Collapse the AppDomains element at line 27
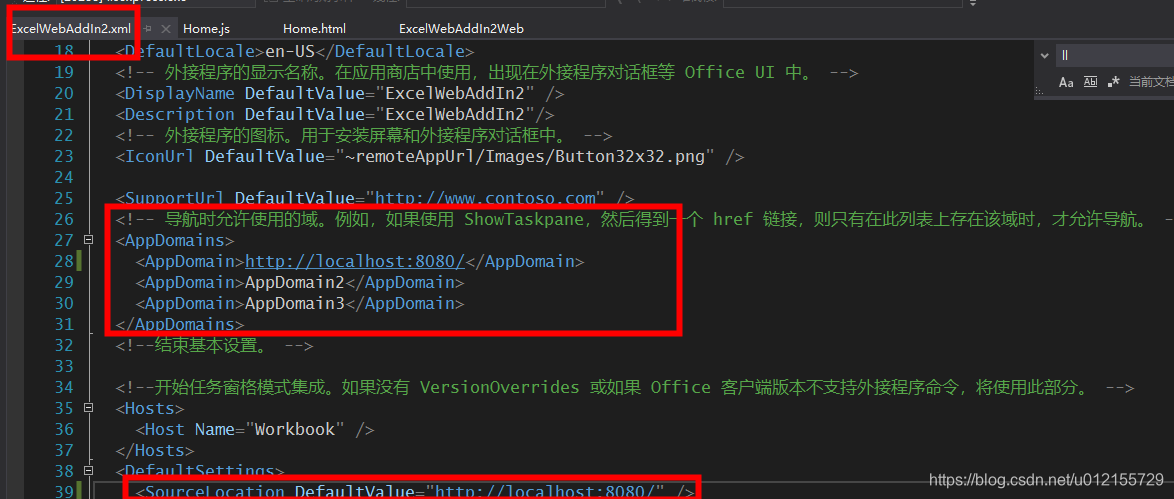This screenshot has width=1174, height=499. pos(89,240)
